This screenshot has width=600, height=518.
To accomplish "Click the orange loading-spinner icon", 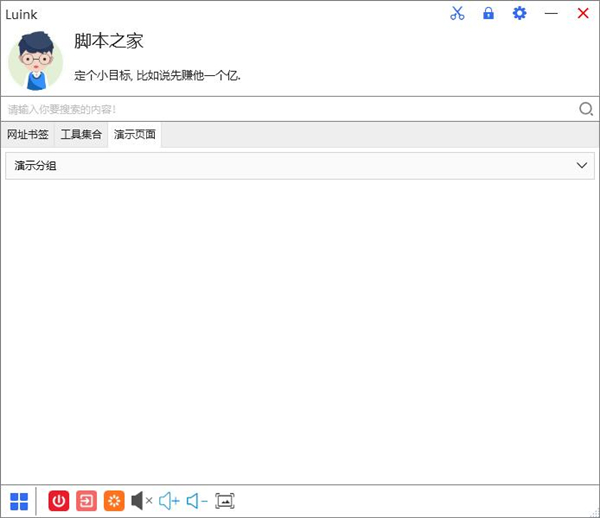I will 114,501.
